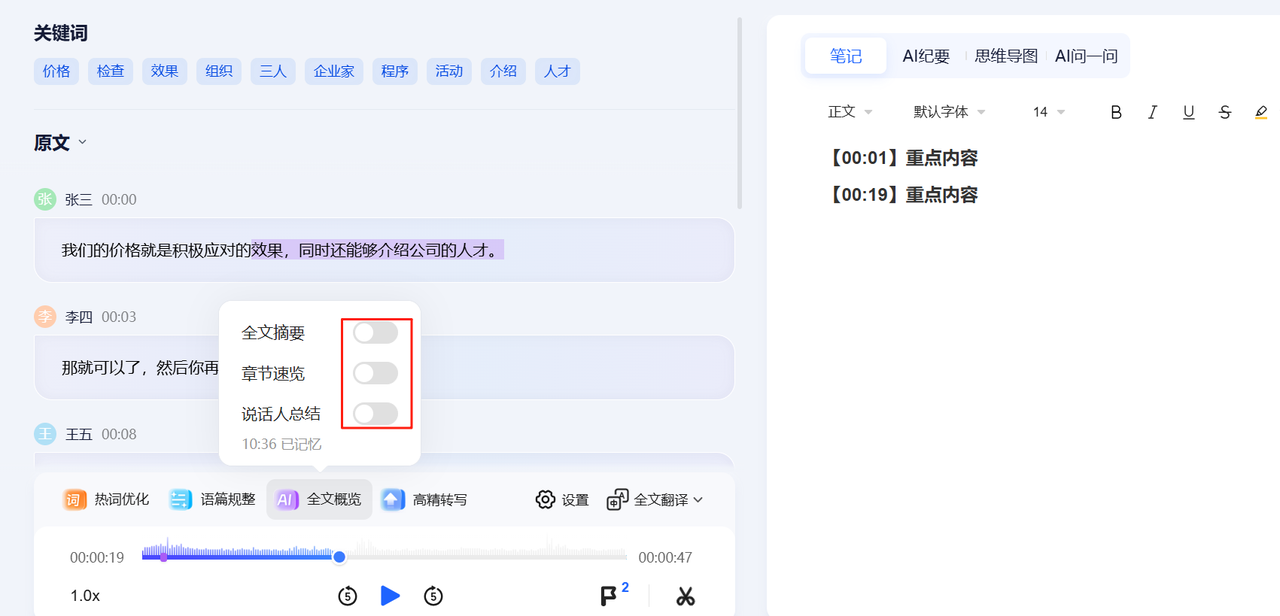Click 王五 speaker avatar
The height and width of the screenshot is (616, 1280).
(45, 434)
